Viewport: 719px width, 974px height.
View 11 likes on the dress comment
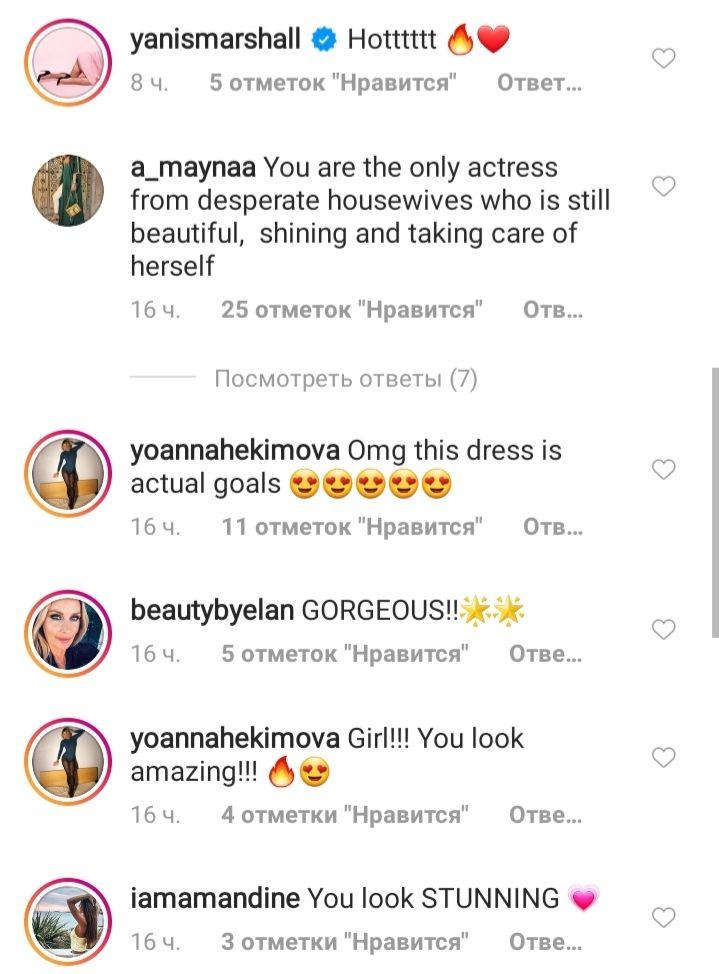(352, 527)
